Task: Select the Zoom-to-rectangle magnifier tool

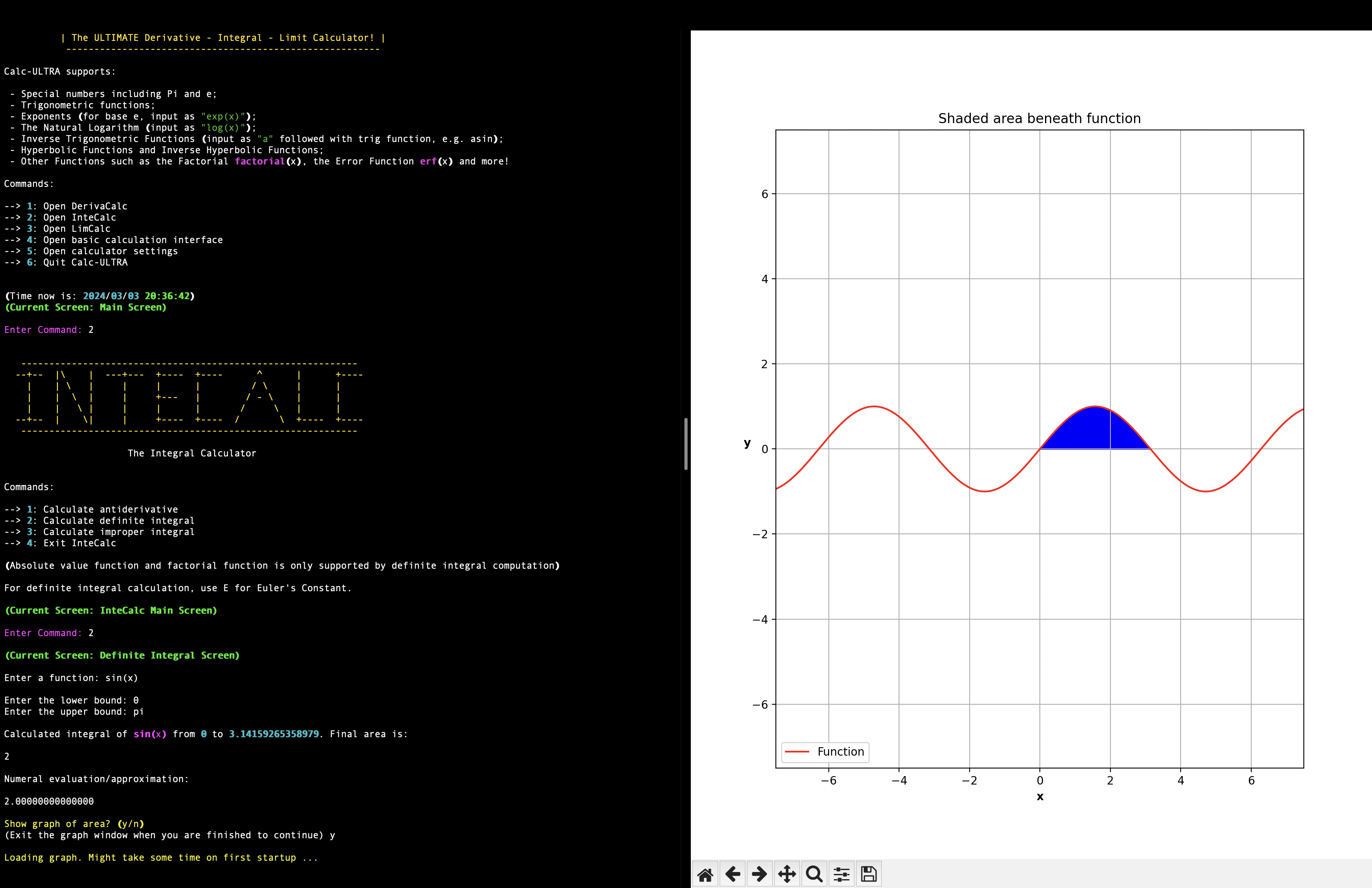Action: pos(814,874)
